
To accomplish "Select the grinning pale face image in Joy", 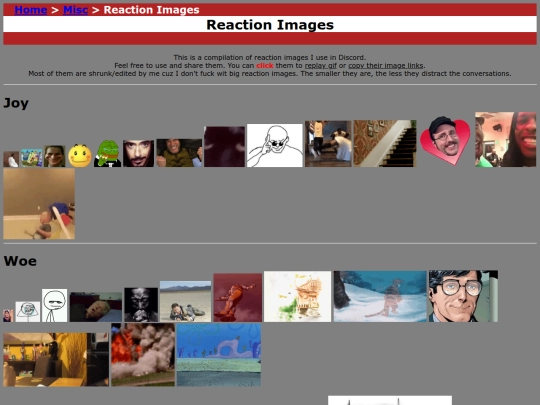I will click(x=54, y=156).
